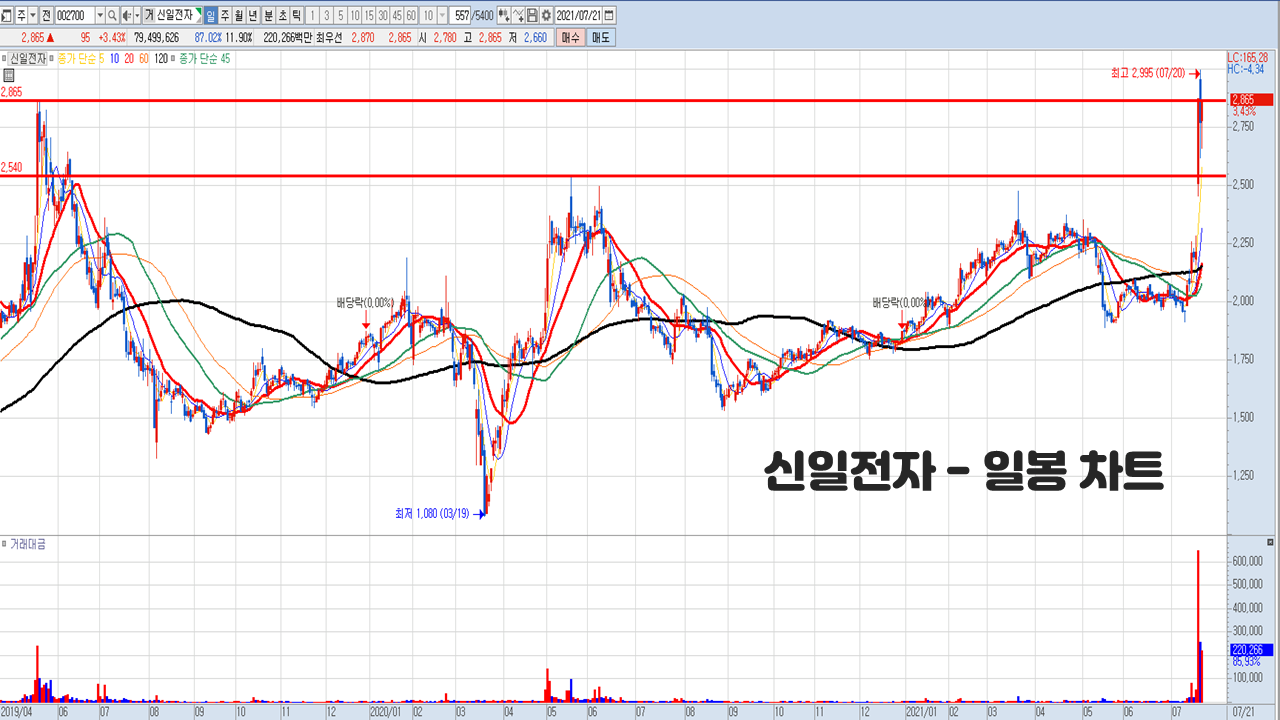This screenshot has height=720, width=1280.
Task: Click the leftmost chart menu icon
Action: pos(6,15)
